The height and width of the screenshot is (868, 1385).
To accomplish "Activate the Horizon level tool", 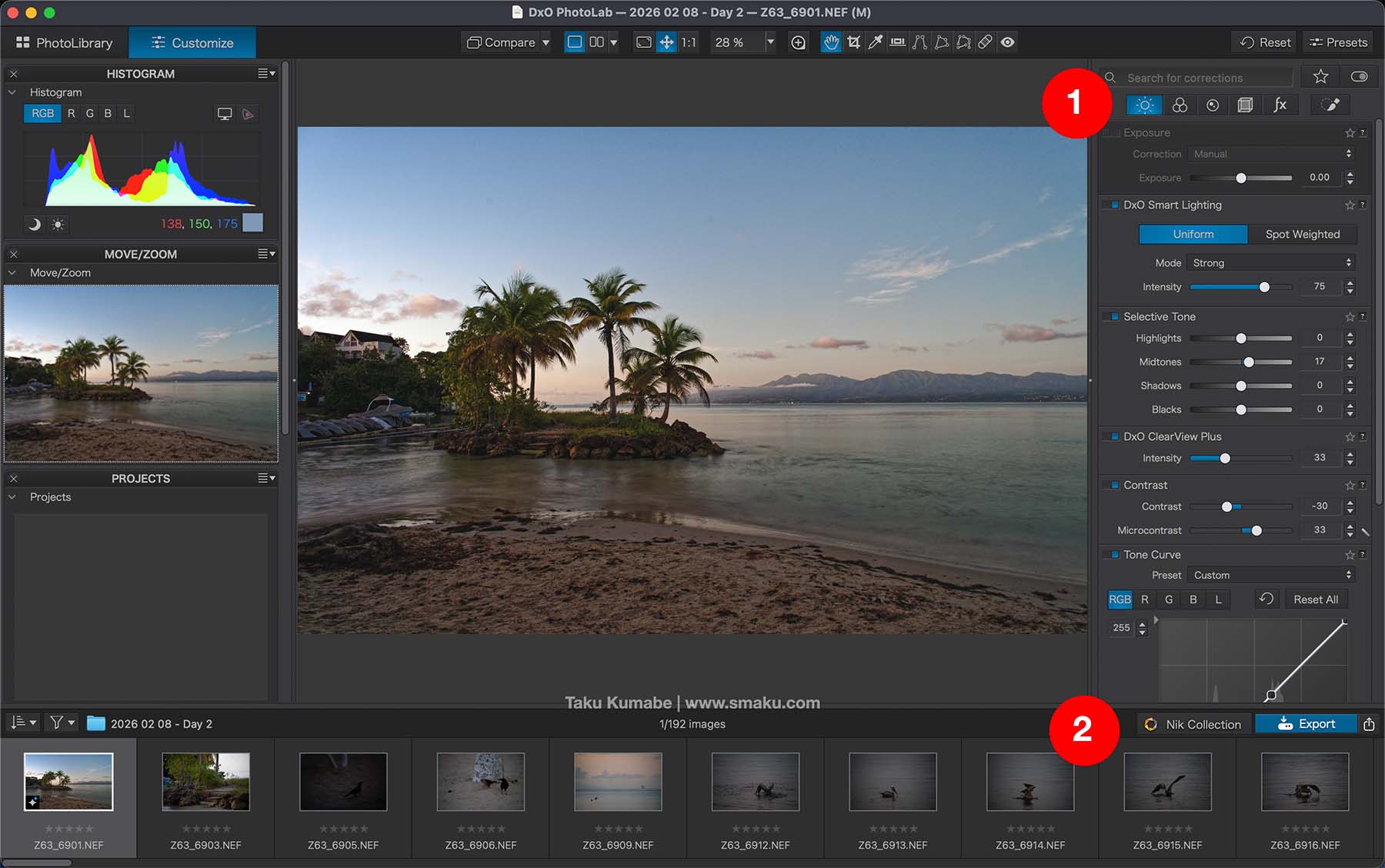I will [x=897, y=42].
